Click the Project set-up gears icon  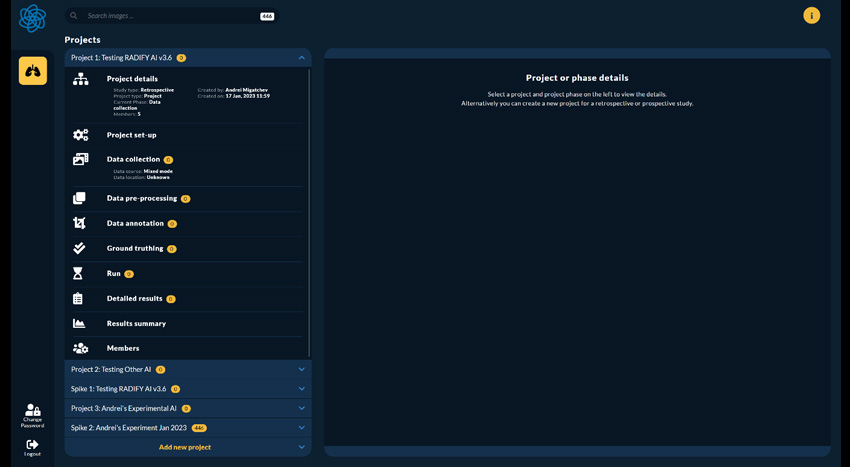(x=81, y=135)
